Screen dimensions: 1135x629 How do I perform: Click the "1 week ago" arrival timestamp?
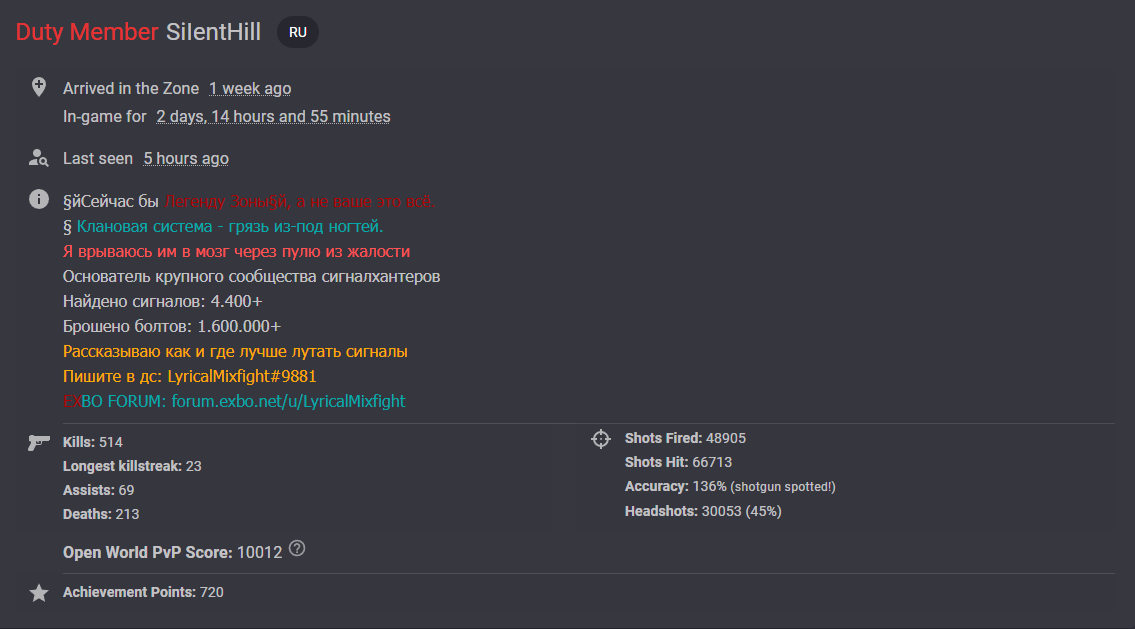250,89
